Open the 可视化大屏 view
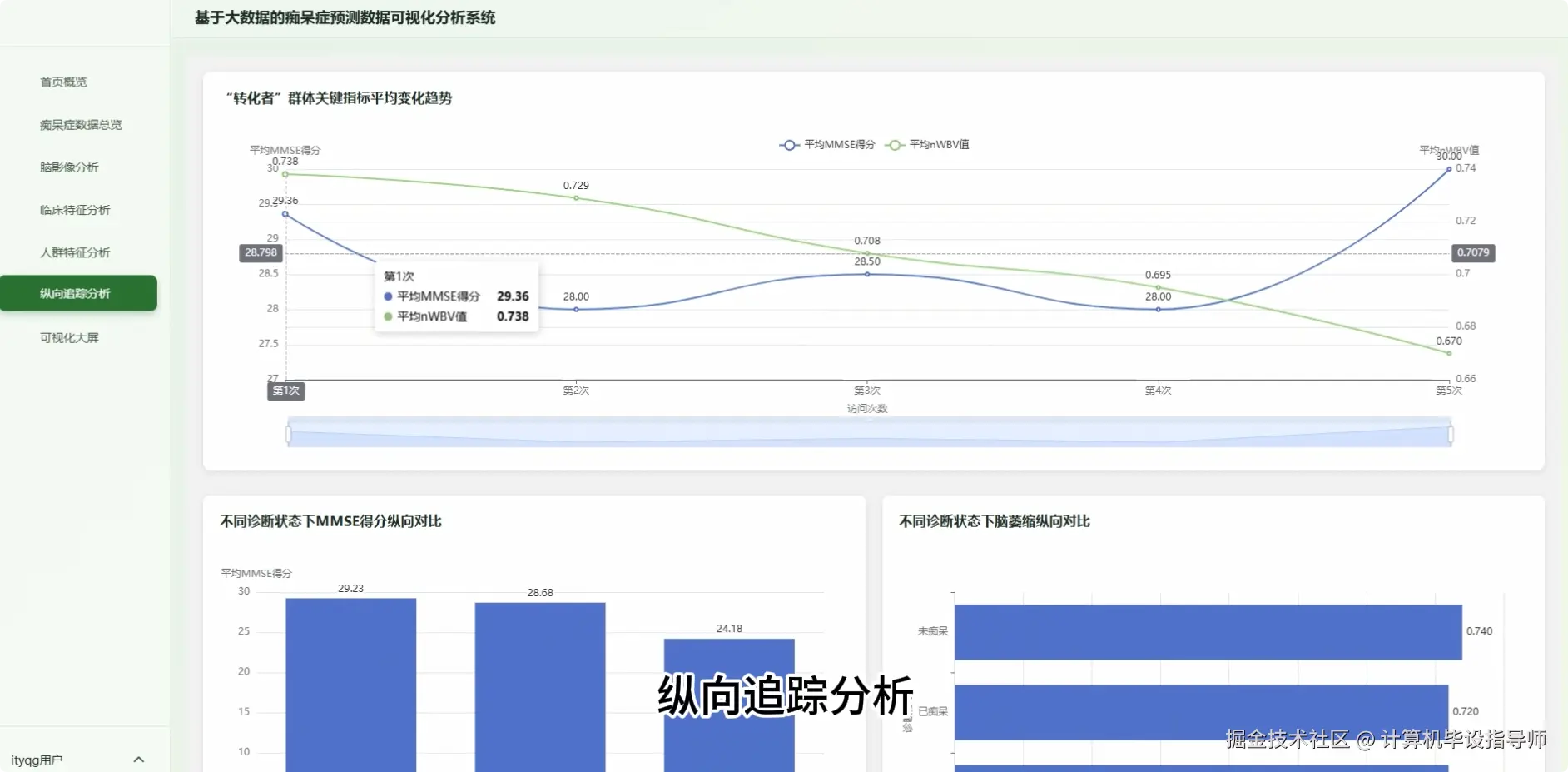Screen dimensions: 1568x772 pyautogui.click(x=67, y=337)
